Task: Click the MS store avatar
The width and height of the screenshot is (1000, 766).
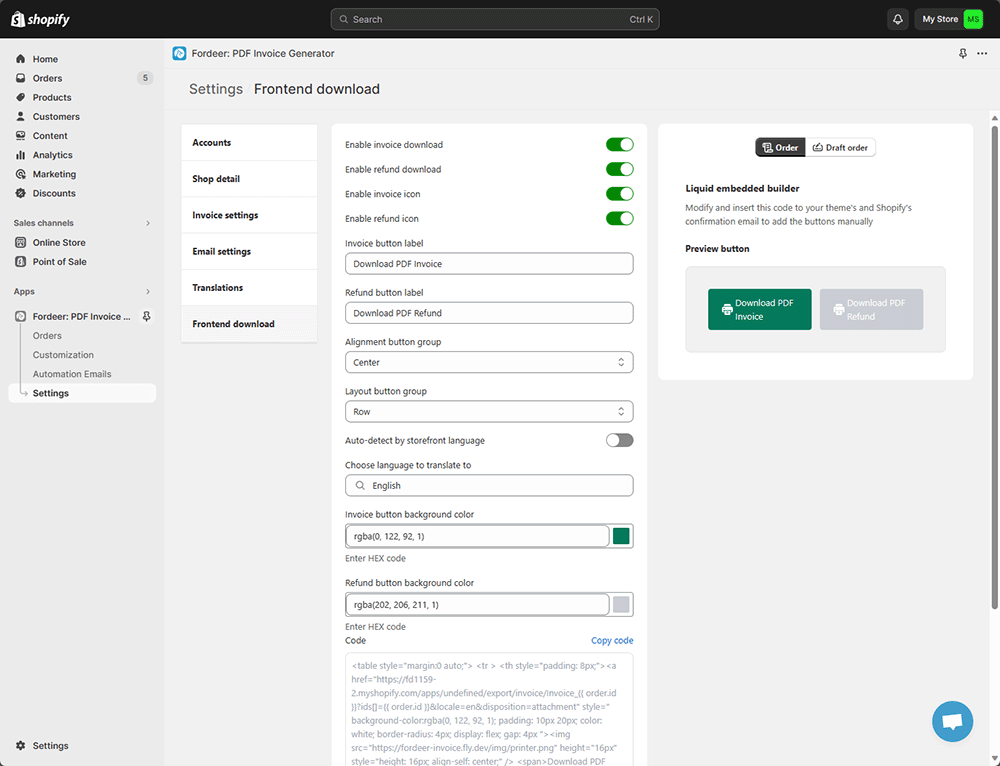Action: coord(973,19)
